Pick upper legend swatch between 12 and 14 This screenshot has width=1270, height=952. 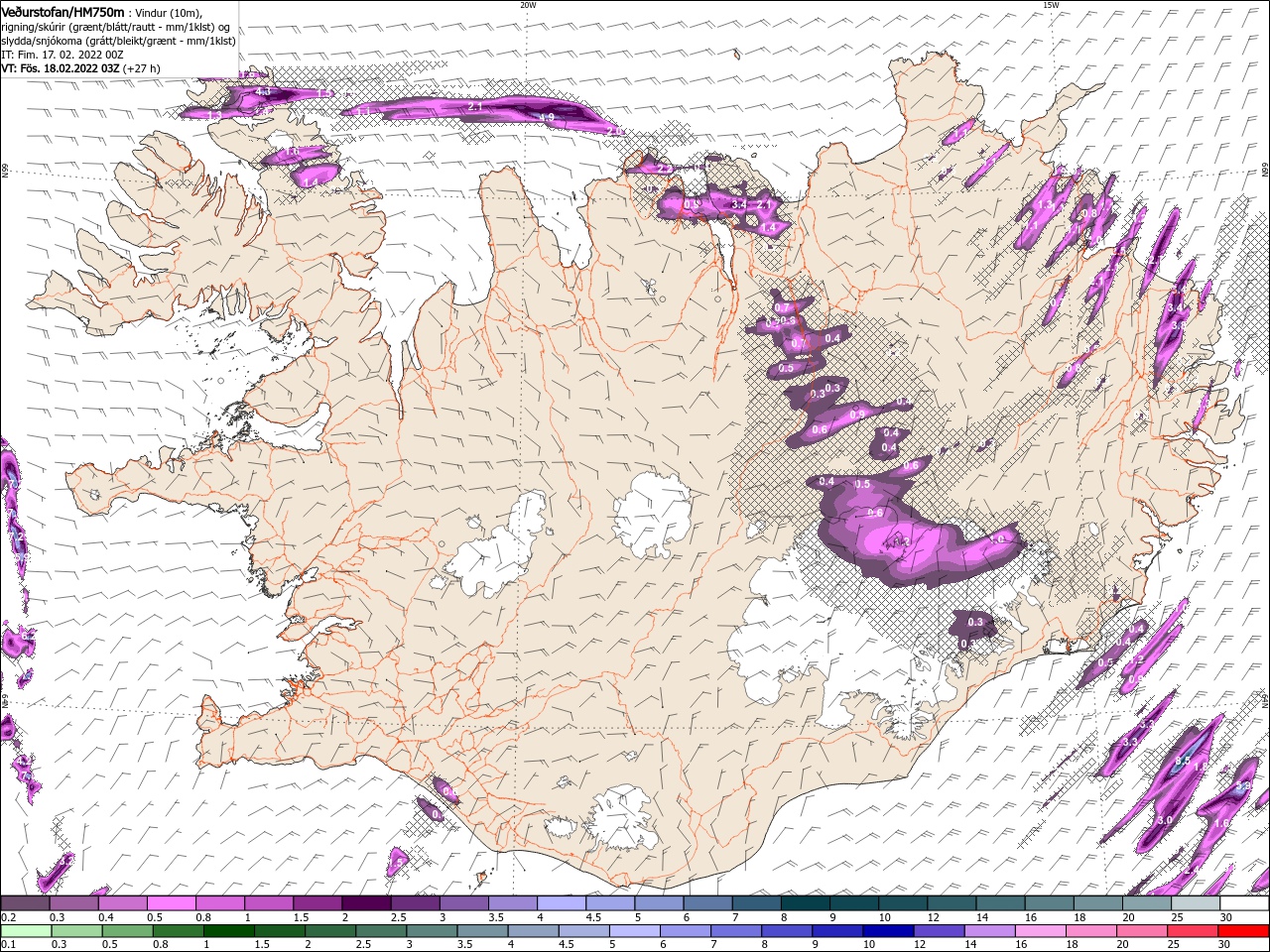952,903
